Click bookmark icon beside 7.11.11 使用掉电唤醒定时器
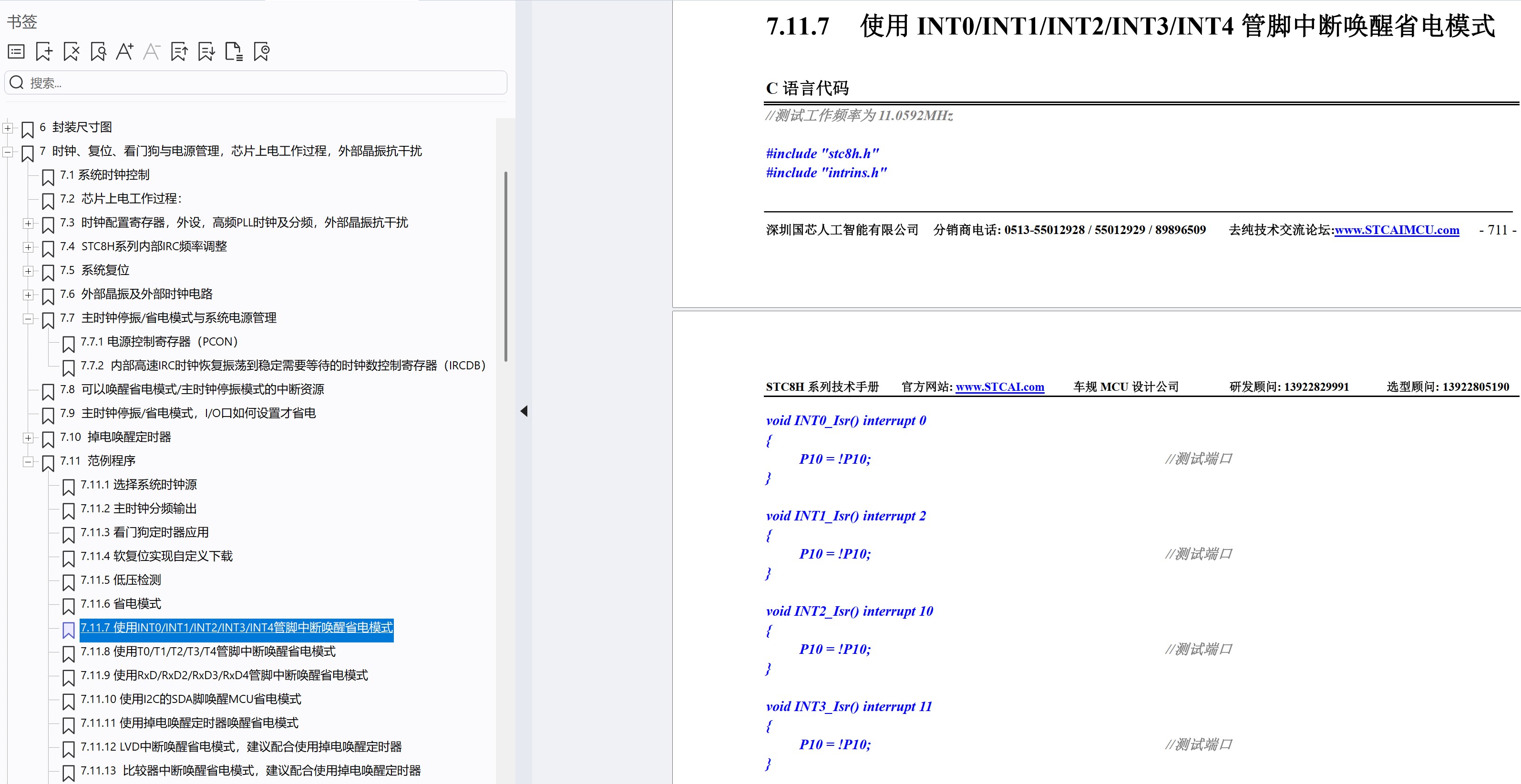This screenshot has width=1521, height=784. tap(69, 724)
